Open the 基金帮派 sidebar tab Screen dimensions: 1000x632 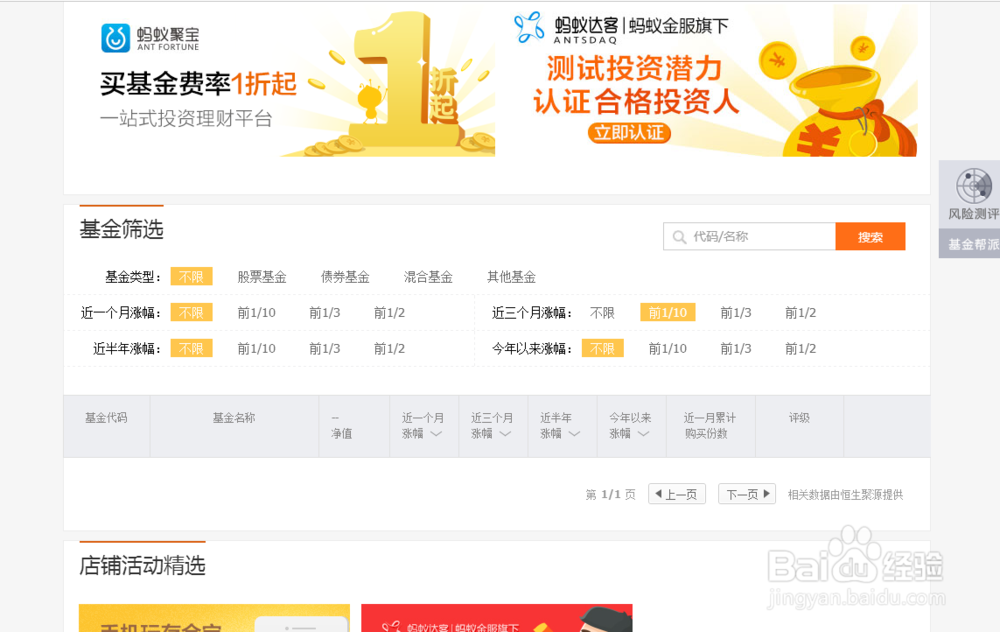970,244
